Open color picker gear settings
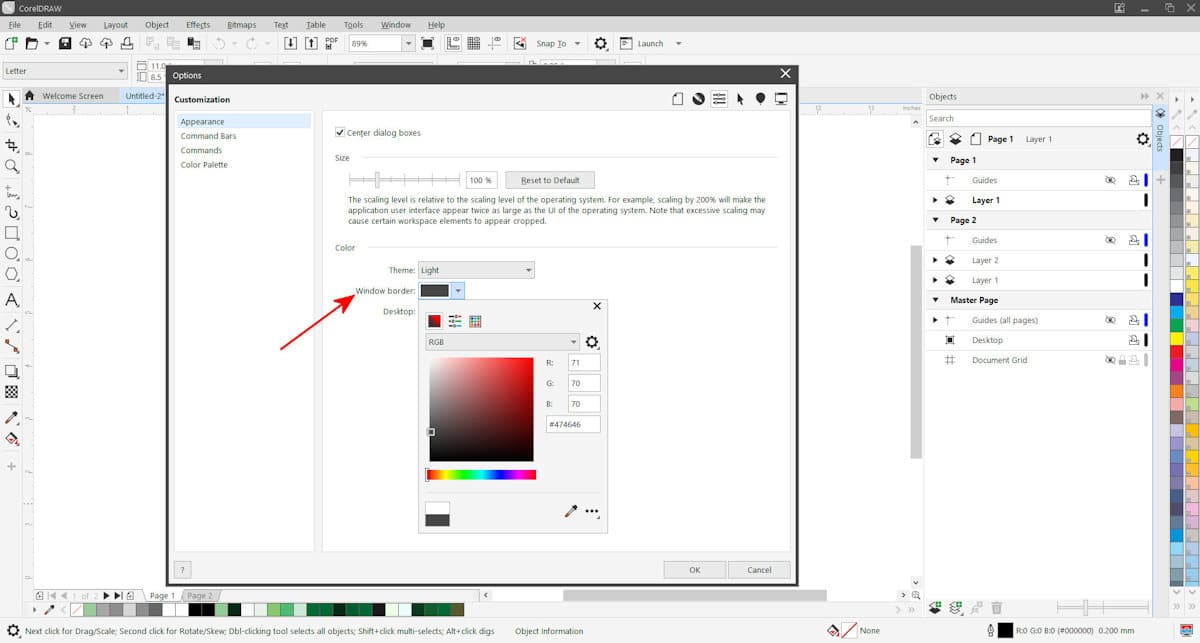The image size is (1200, 643). click(592, 342)
